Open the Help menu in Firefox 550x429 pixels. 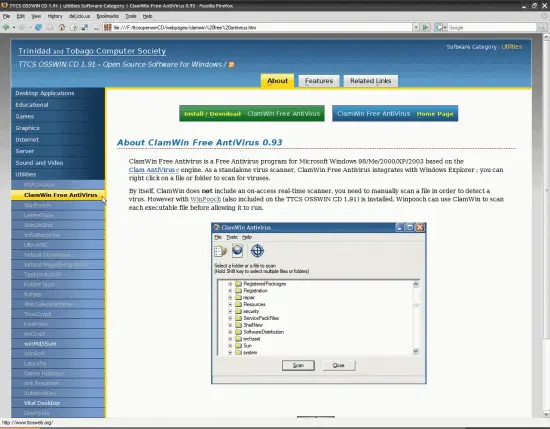147,16
